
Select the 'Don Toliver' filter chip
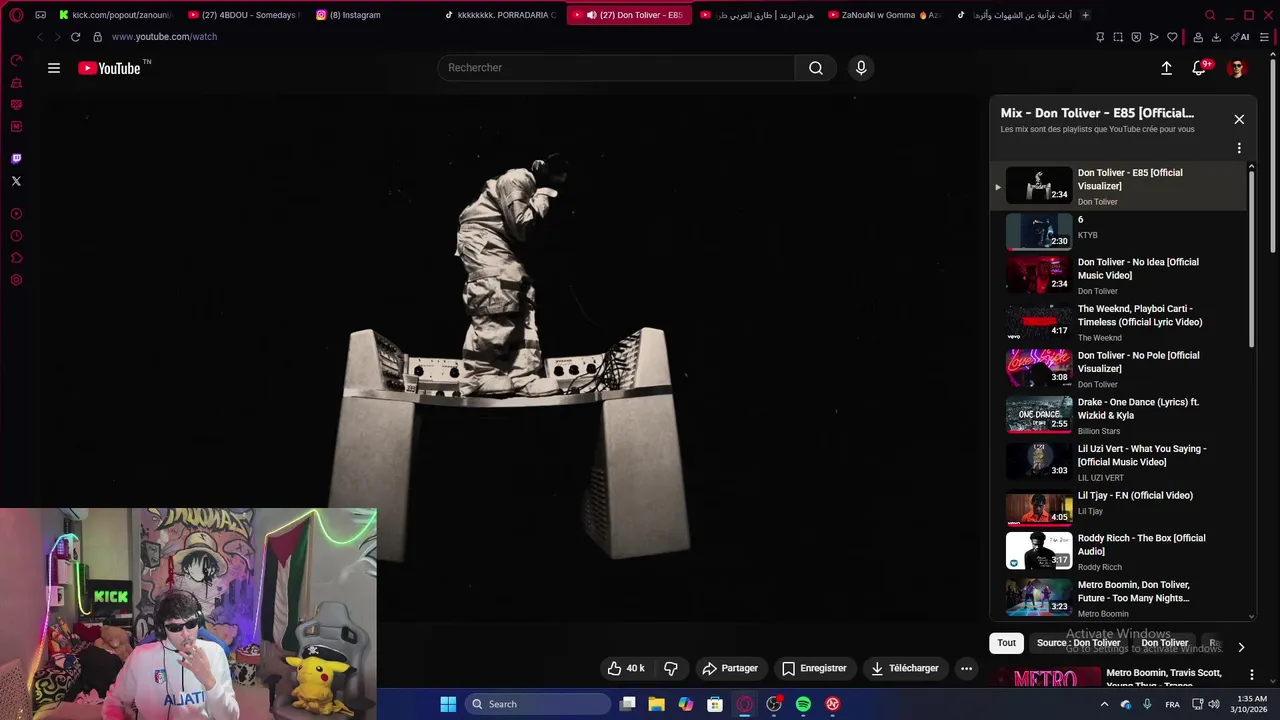tap(1165, 643)
